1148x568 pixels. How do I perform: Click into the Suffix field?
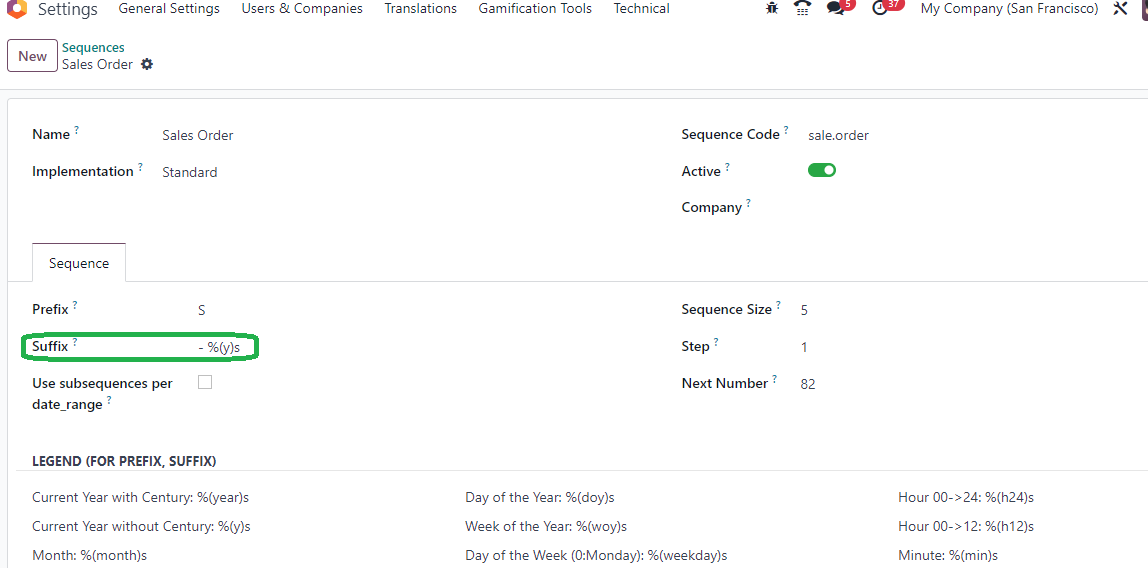(410, 348)
